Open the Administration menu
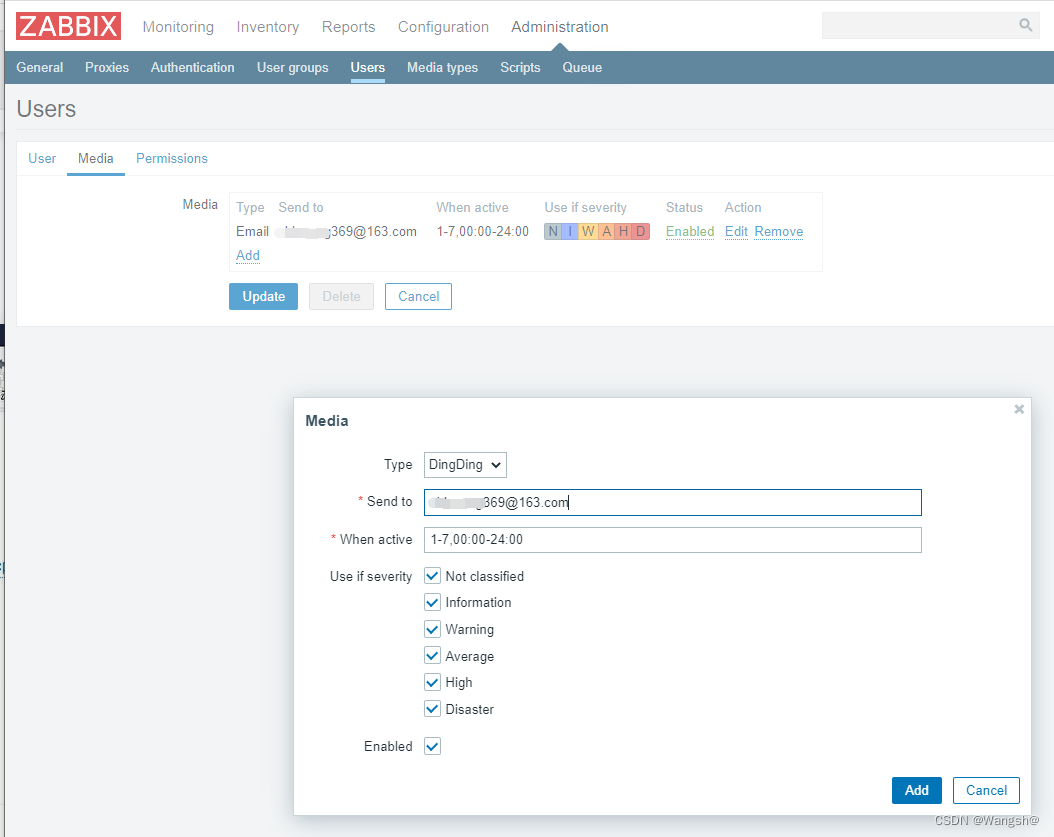Screen dimensions: 1054x837 tap(559, 27)
